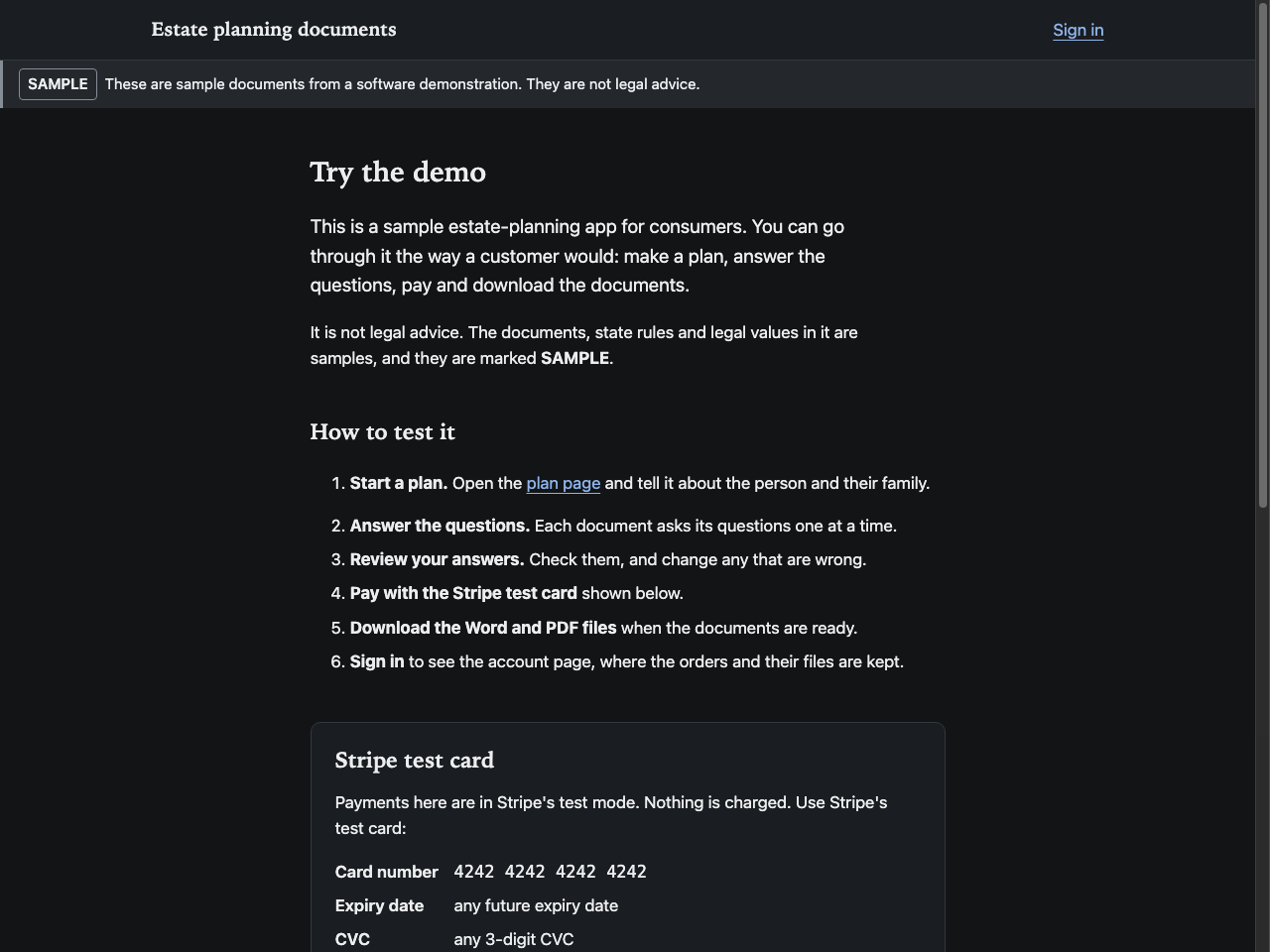Click the 'Review your answers.' step text

(438, 560)
